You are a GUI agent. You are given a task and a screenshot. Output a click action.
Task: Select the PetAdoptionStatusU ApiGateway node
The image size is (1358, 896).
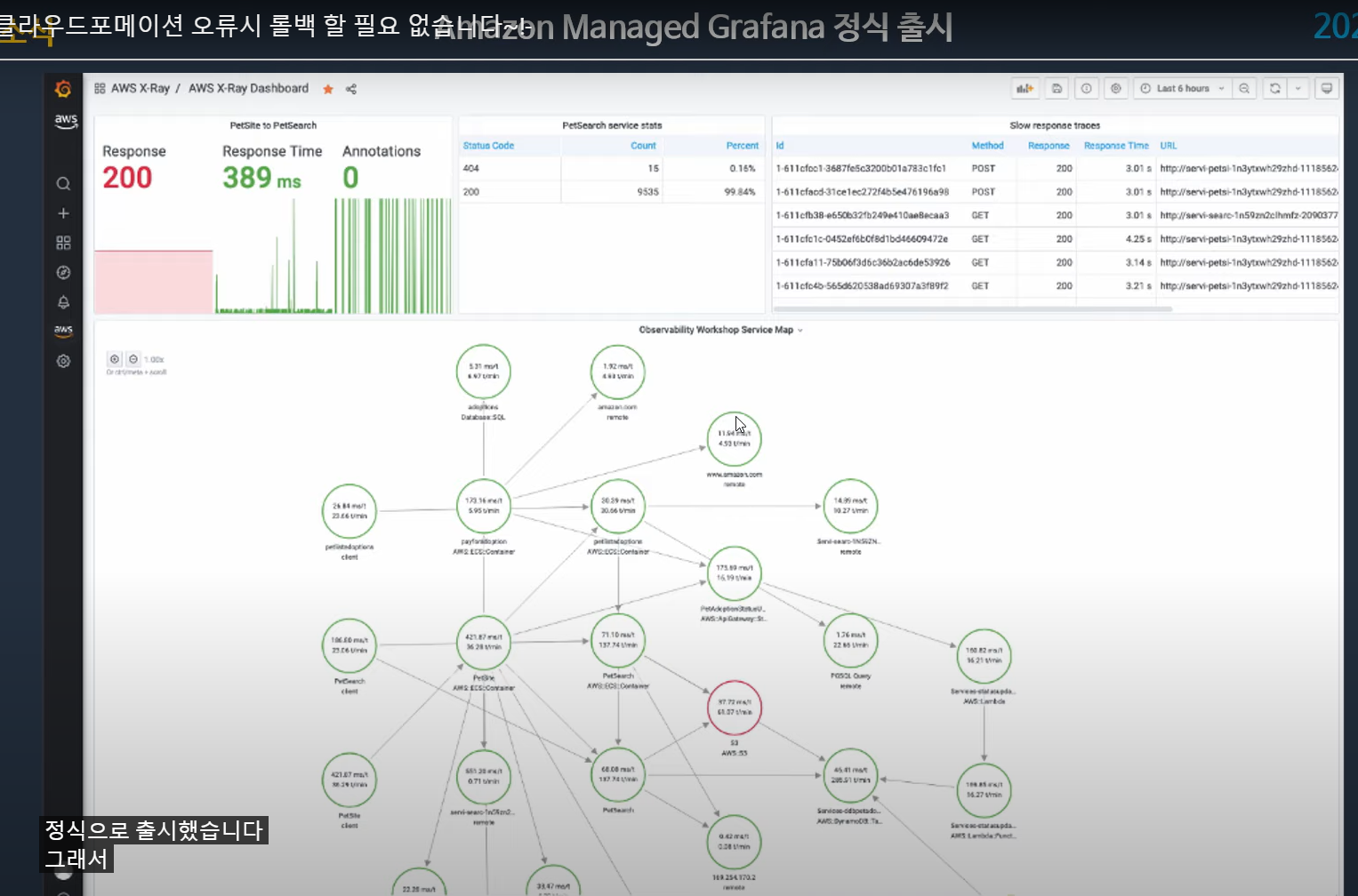coord(734,573)
